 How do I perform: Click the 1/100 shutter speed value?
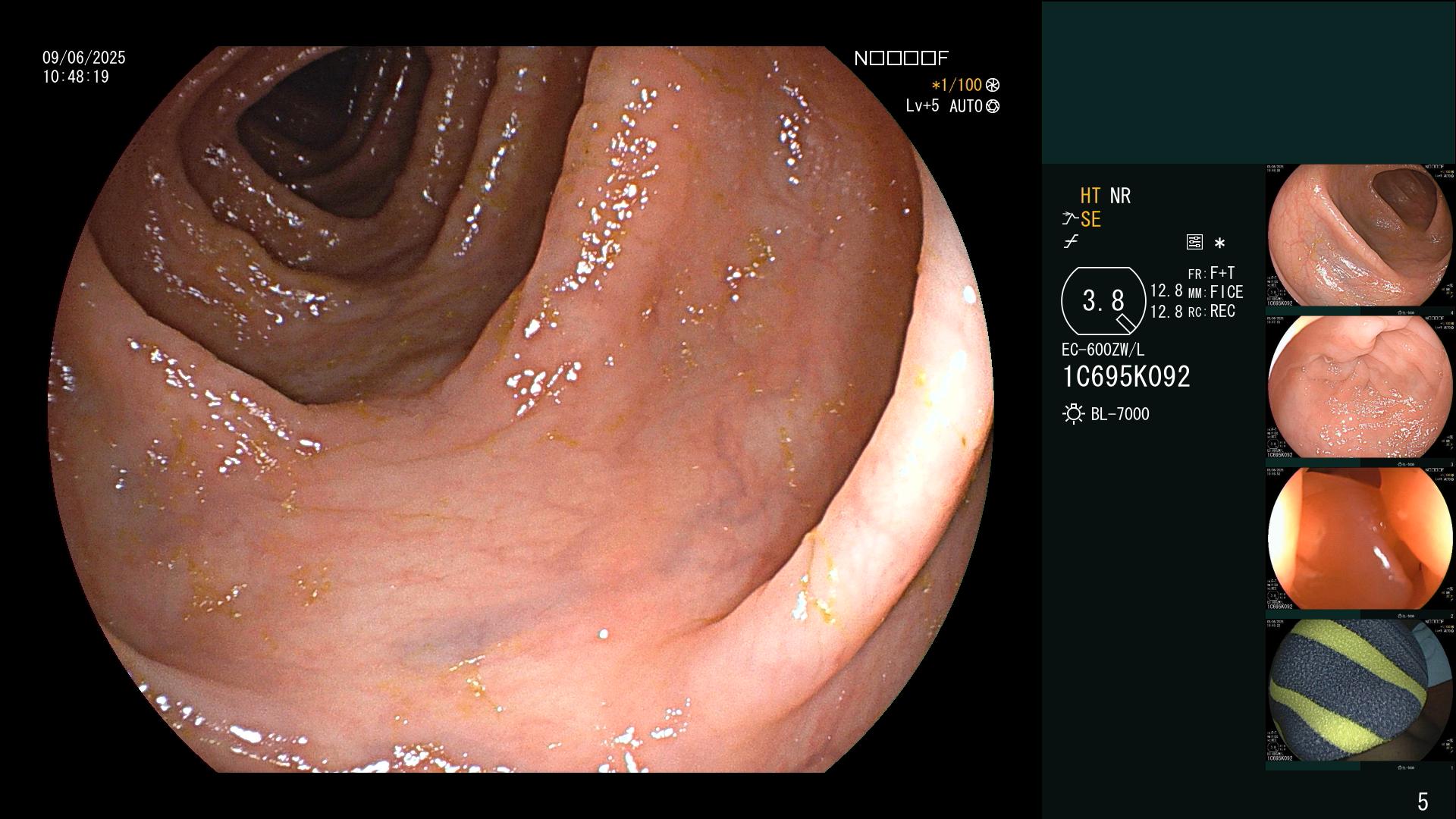[957, 86]
